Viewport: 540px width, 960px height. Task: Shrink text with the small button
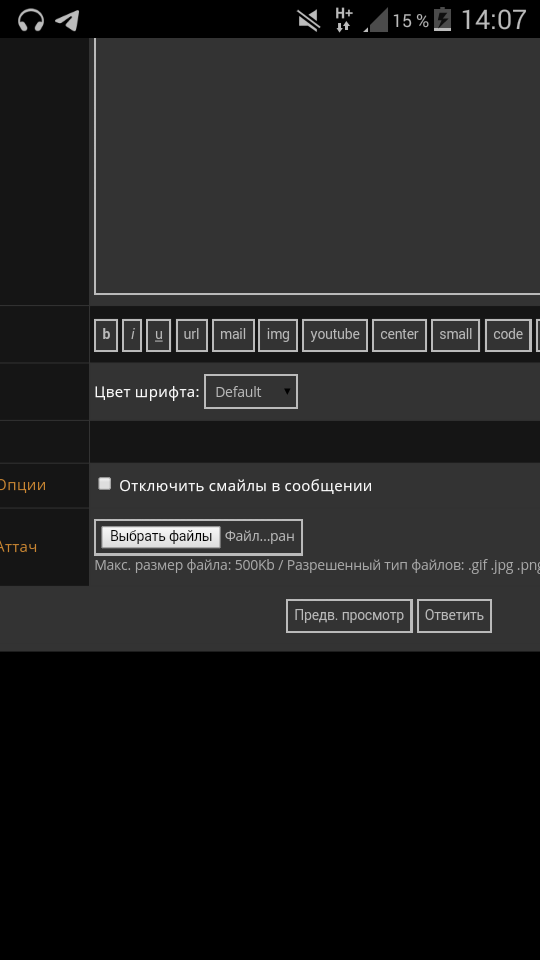(456, 335)
